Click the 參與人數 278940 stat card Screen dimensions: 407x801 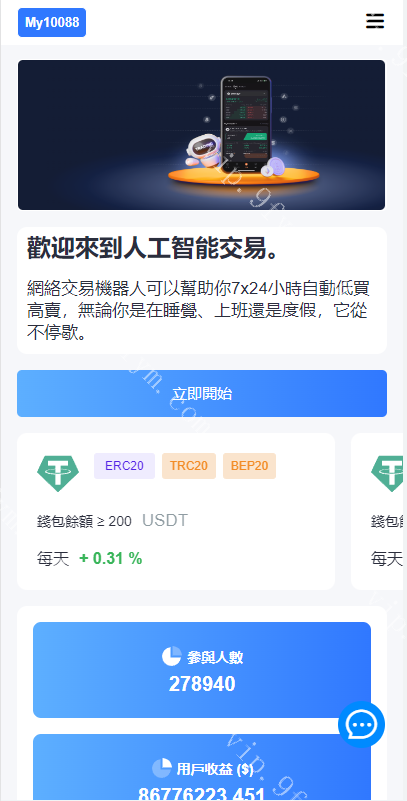[202, 670]
